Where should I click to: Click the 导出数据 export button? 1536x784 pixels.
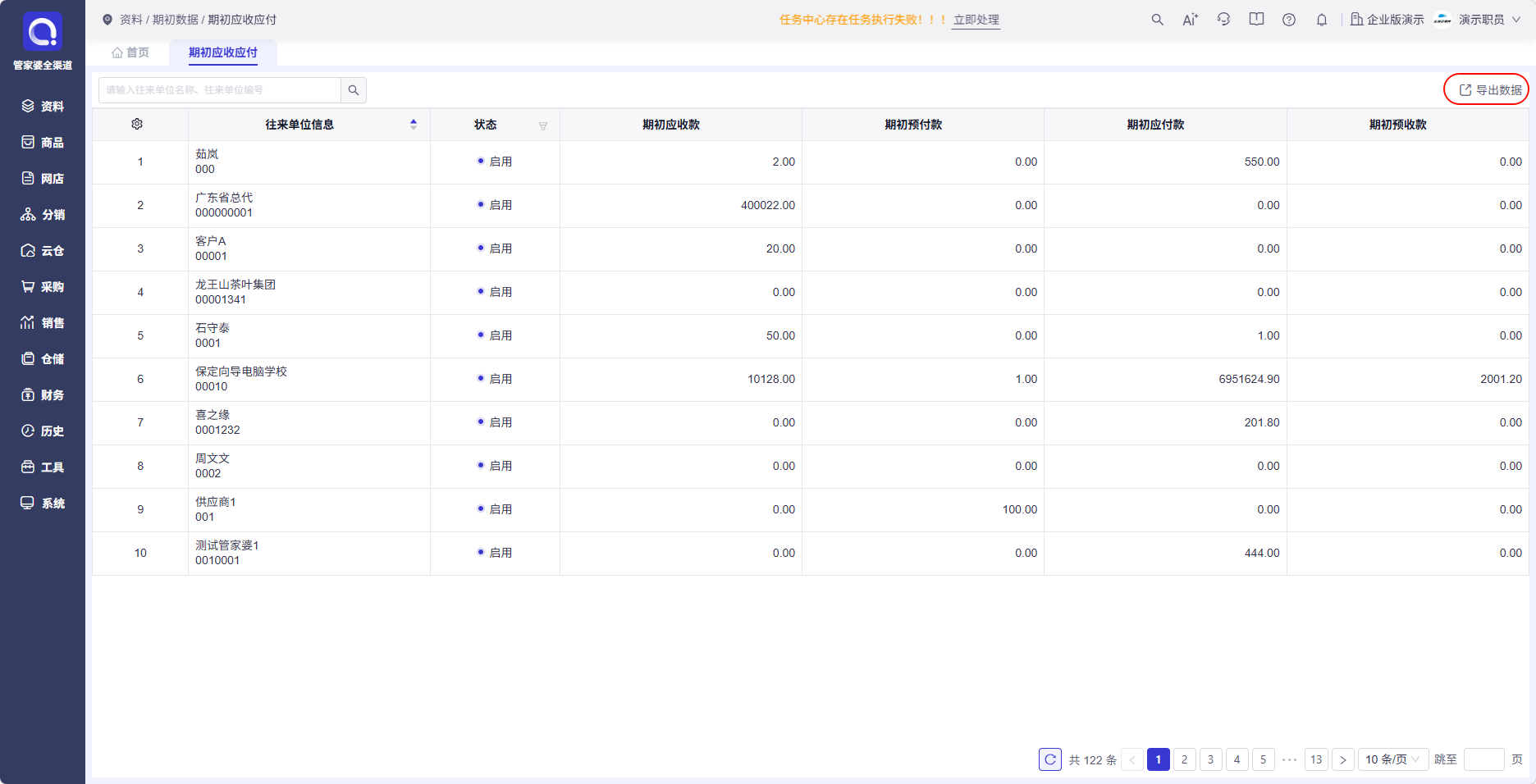(1490, 90)
